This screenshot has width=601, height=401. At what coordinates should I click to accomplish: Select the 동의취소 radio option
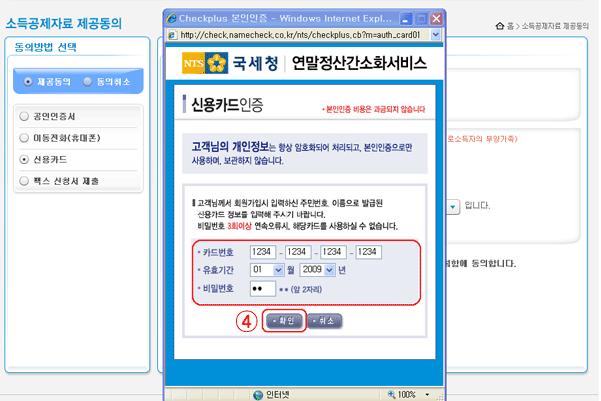click(x=87, y=81)
